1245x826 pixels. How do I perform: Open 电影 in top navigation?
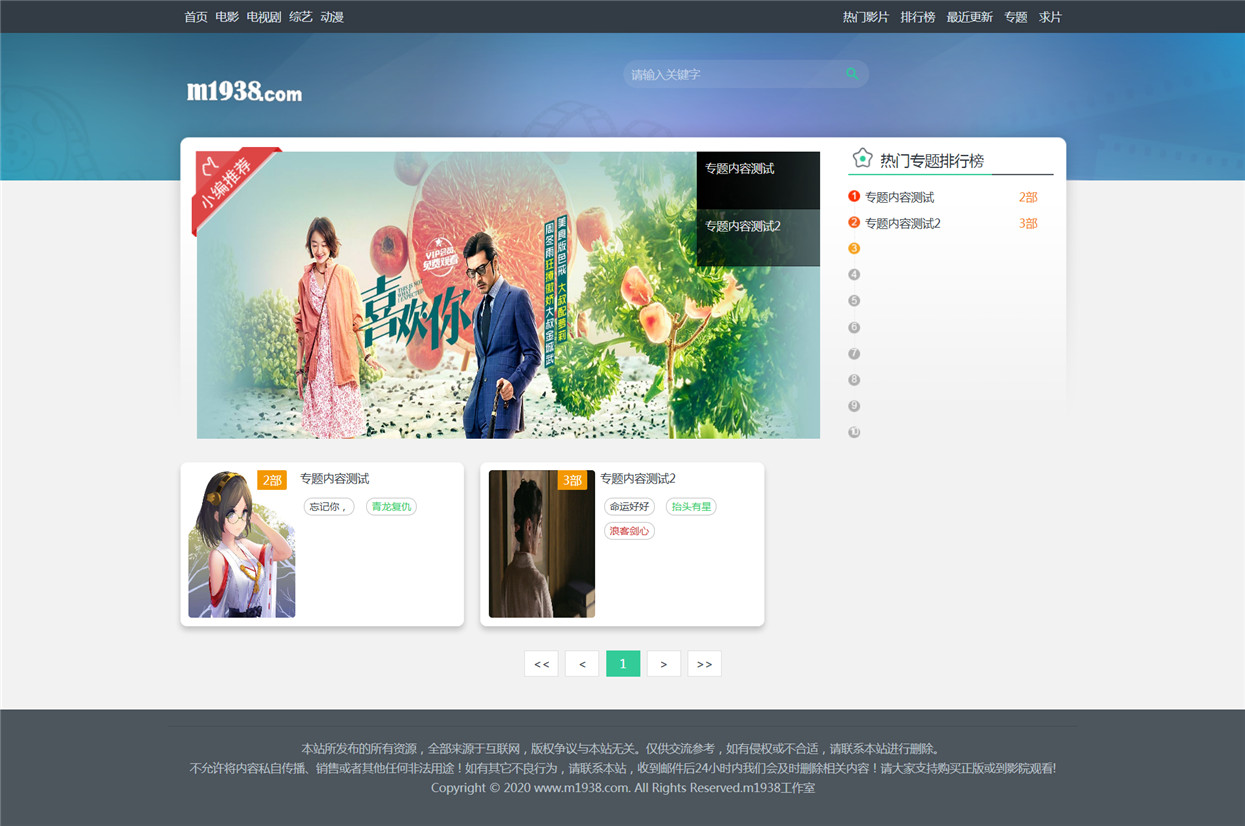click(227, 17)
